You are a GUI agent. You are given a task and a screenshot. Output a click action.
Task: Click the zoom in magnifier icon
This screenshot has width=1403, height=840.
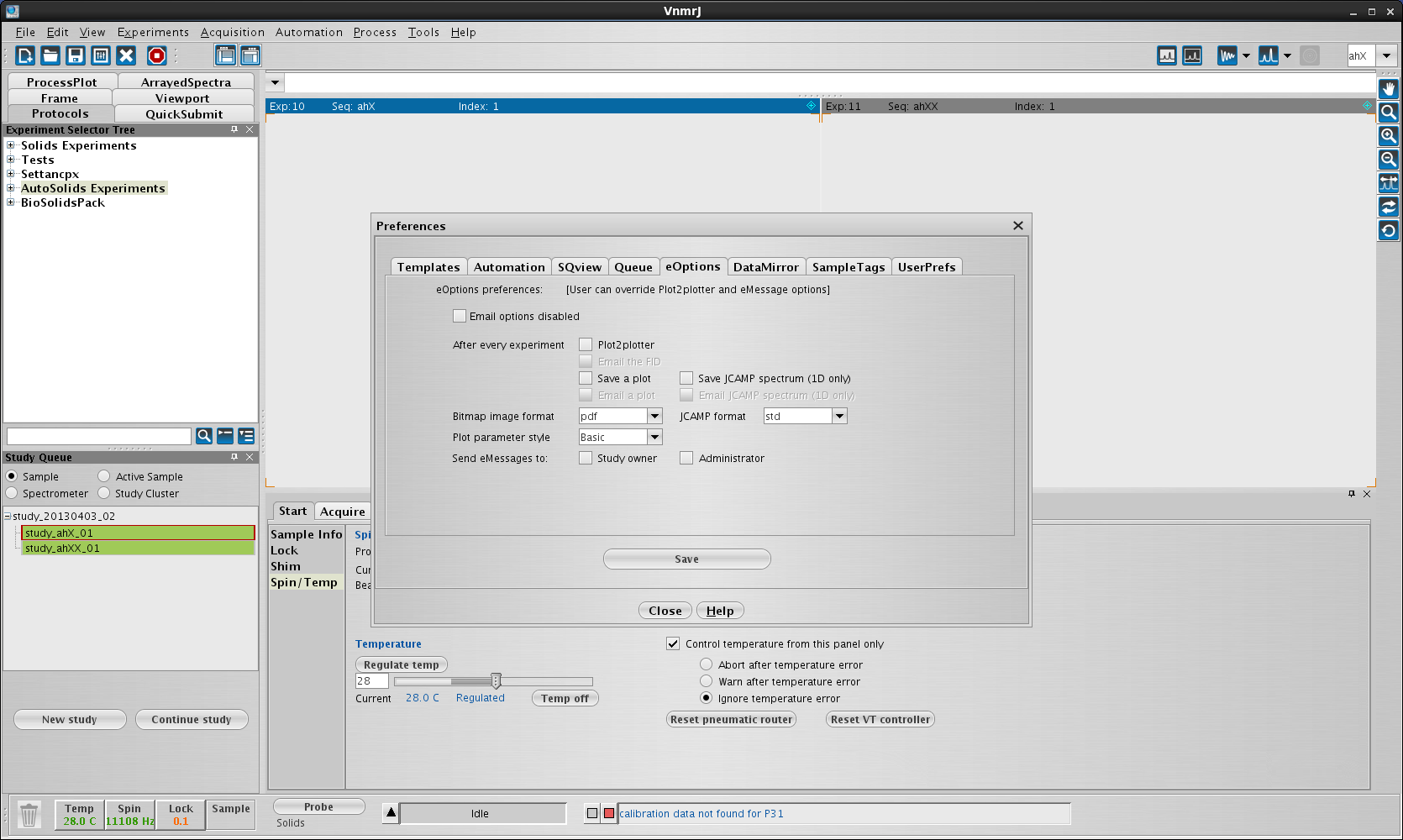1389,136
